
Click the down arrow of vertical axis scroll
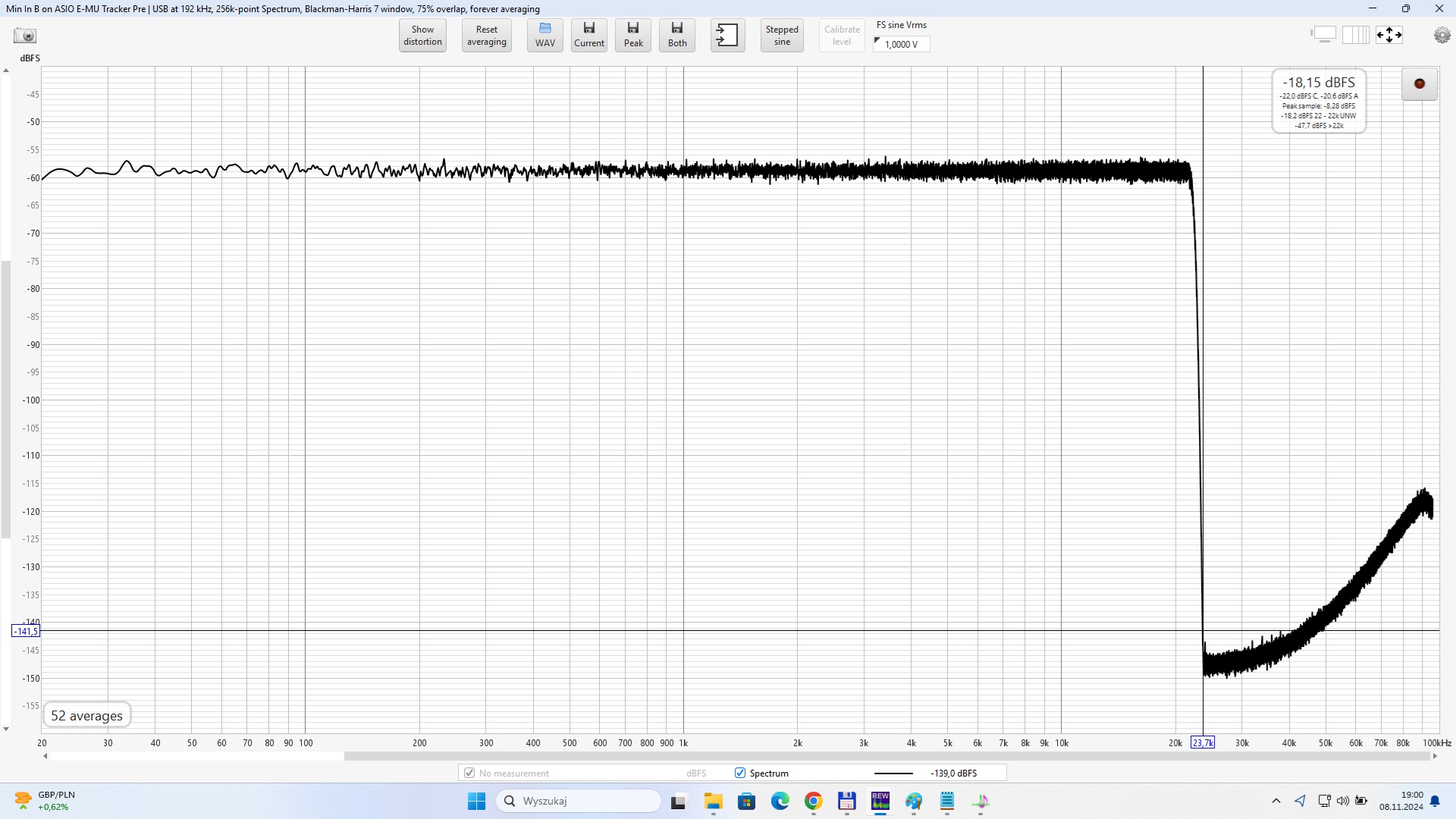click(6, 729)
